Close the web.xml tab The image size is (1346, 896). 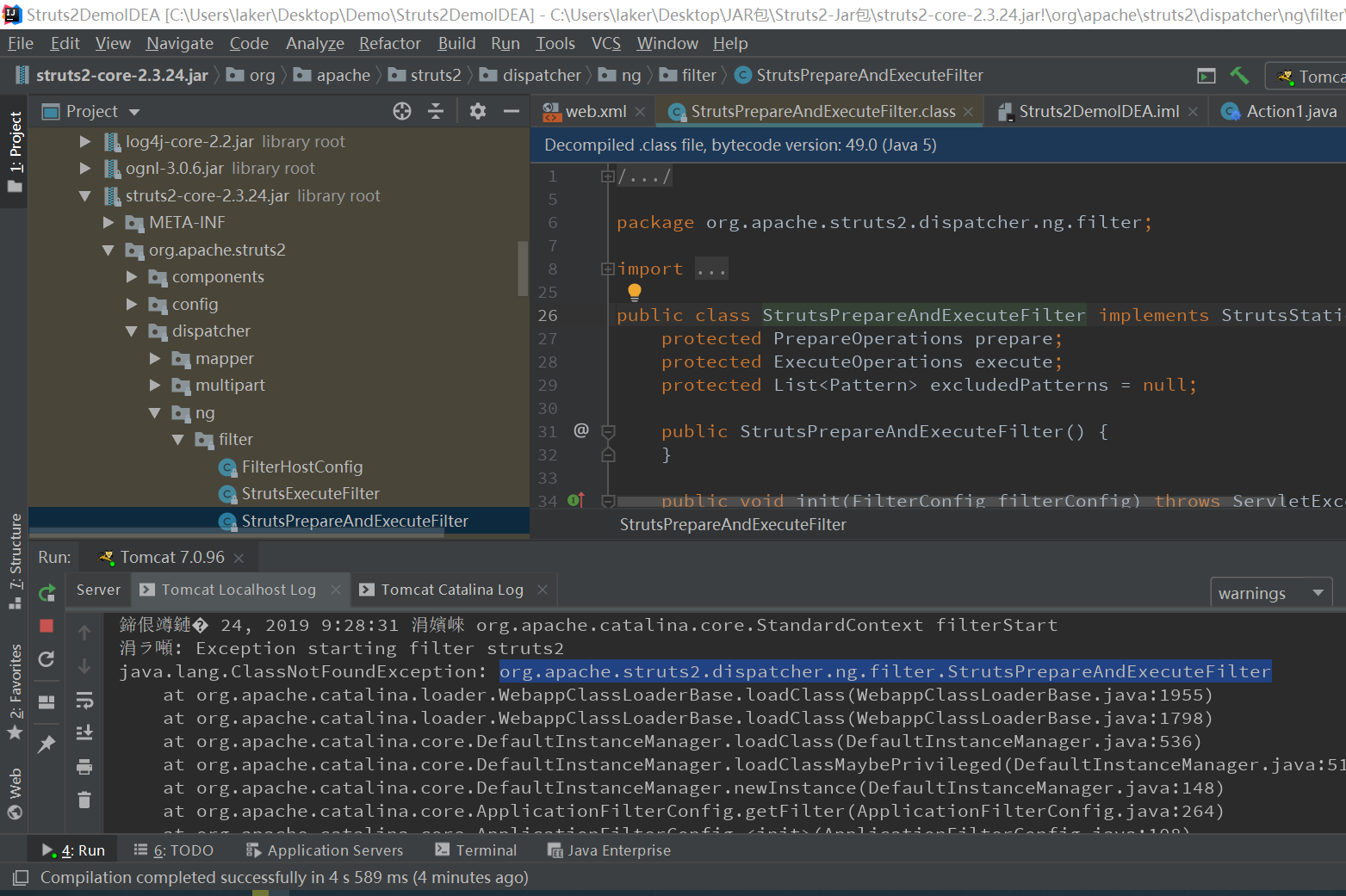(x=640, y=112)
